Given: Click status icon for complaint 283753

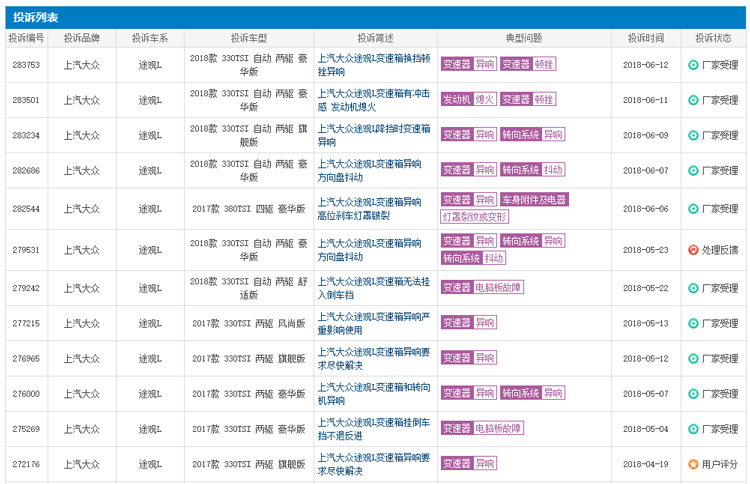Looking at the screenshot, I should [693, 65].
